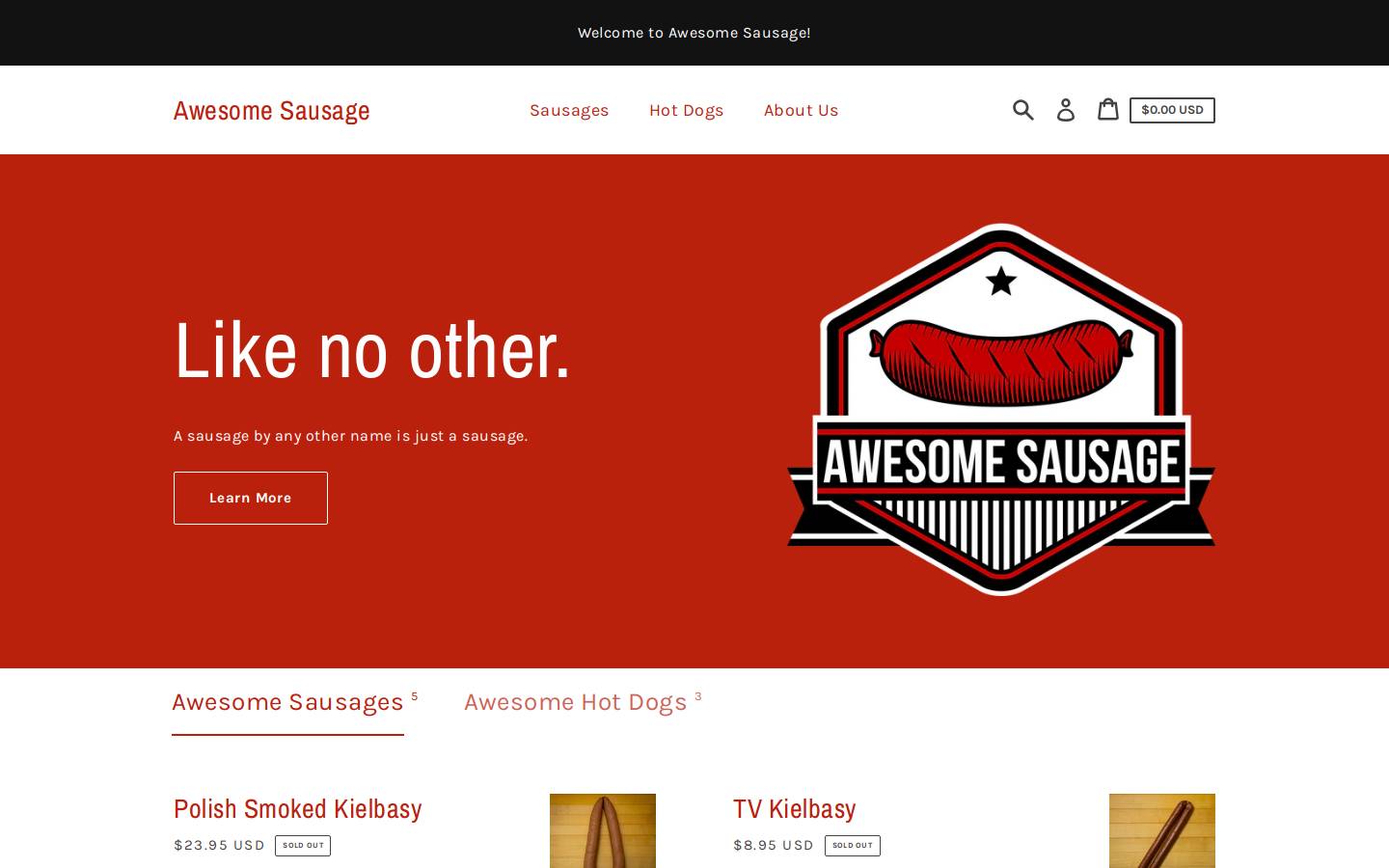Click the Learn More button

(251, 498)
